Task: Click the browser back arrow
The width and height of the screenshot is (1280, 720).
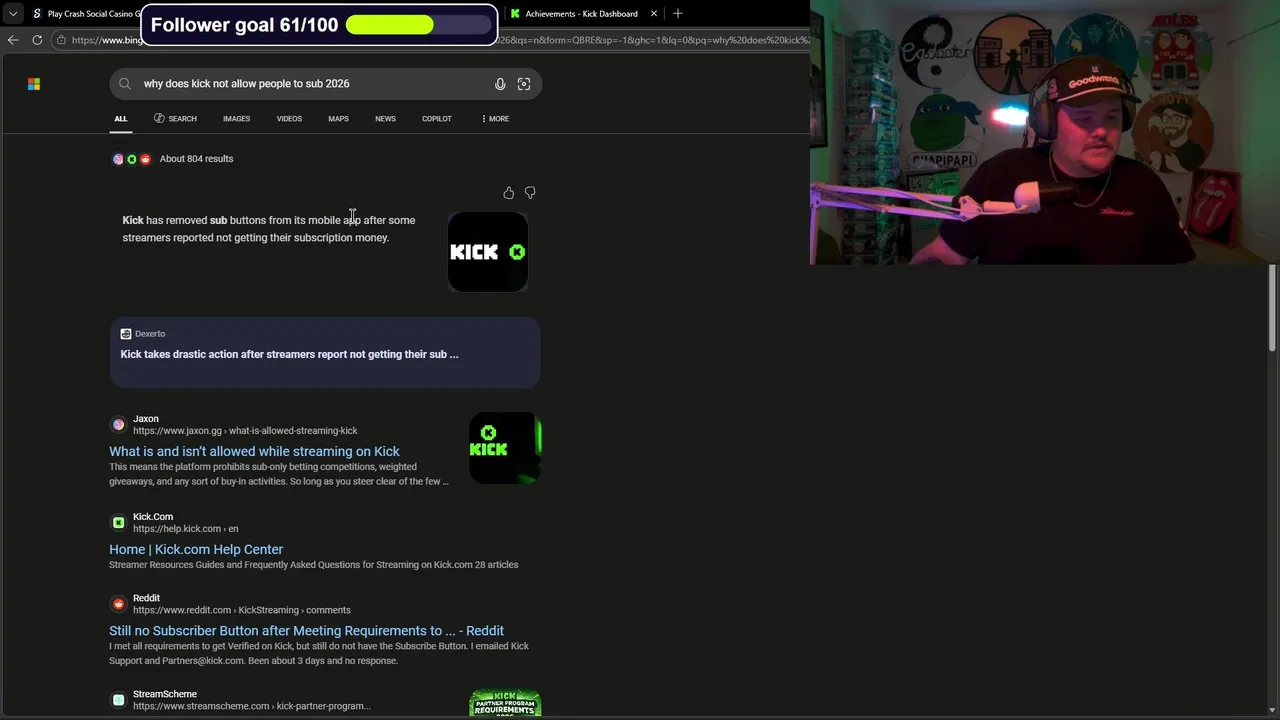Action: click(x=12, y=40)
